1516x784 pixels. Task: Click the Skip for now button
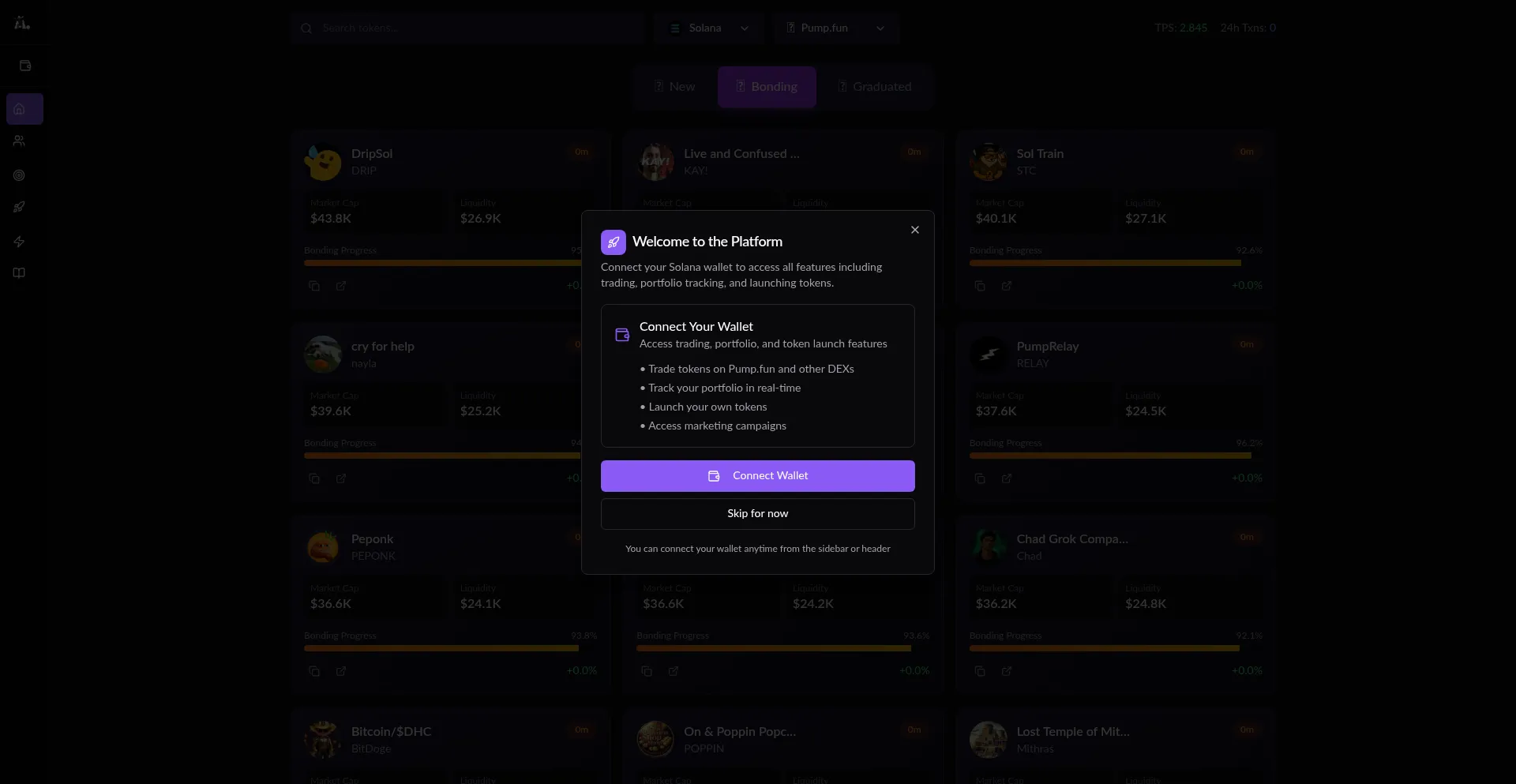757,514
